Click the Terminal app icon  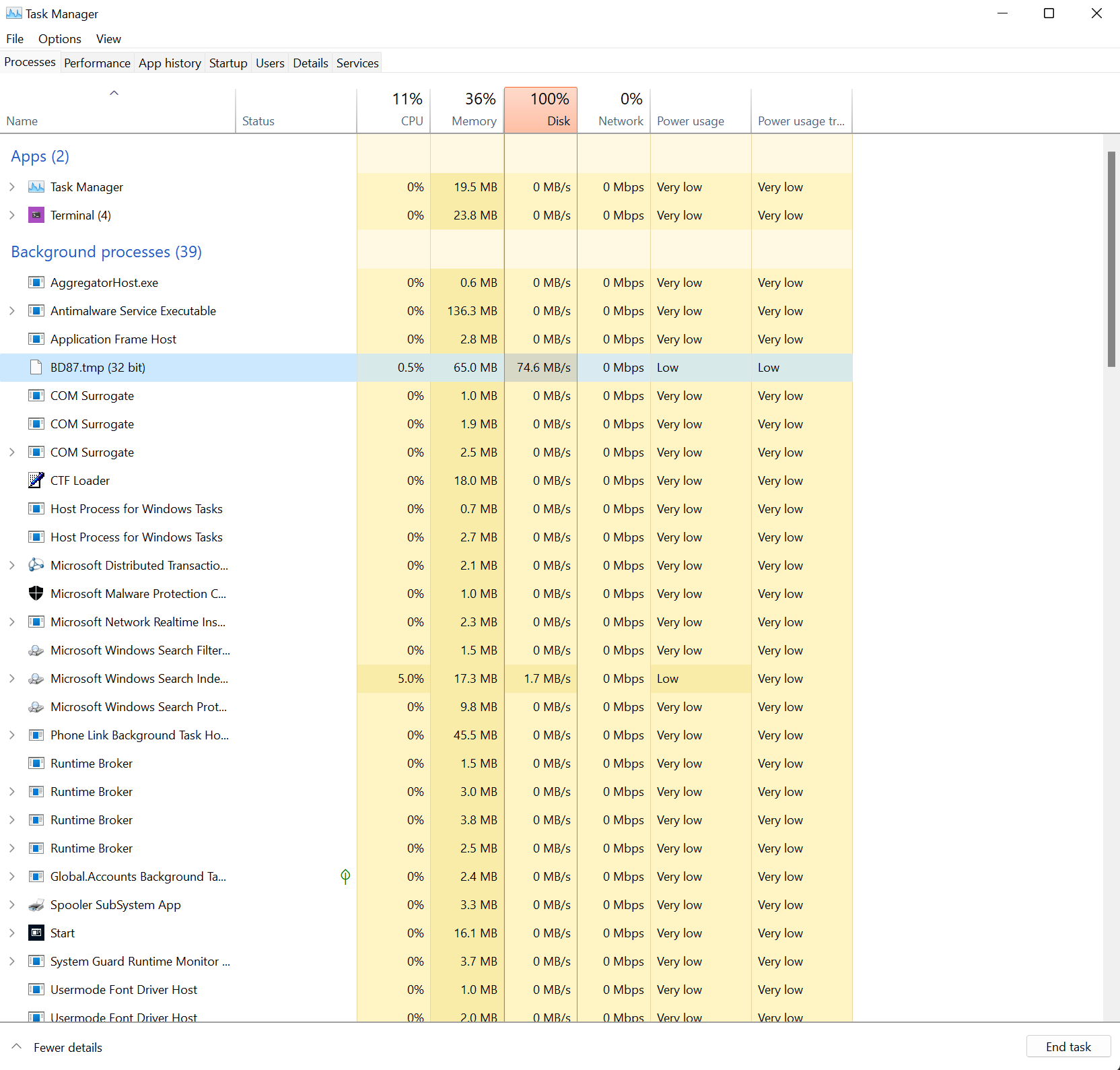(x=36, y=215)
